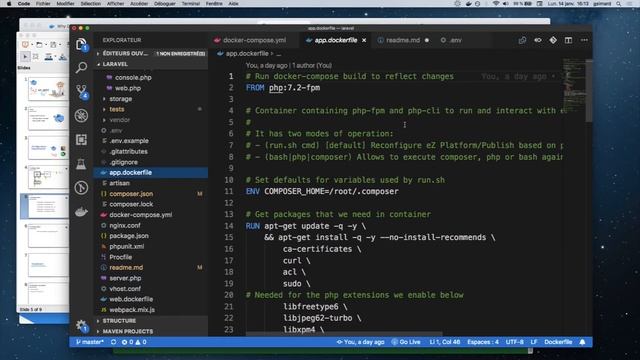
Task: Click the diamond-shaped GitLens icon in the toolbar
Action: [553, 40]
